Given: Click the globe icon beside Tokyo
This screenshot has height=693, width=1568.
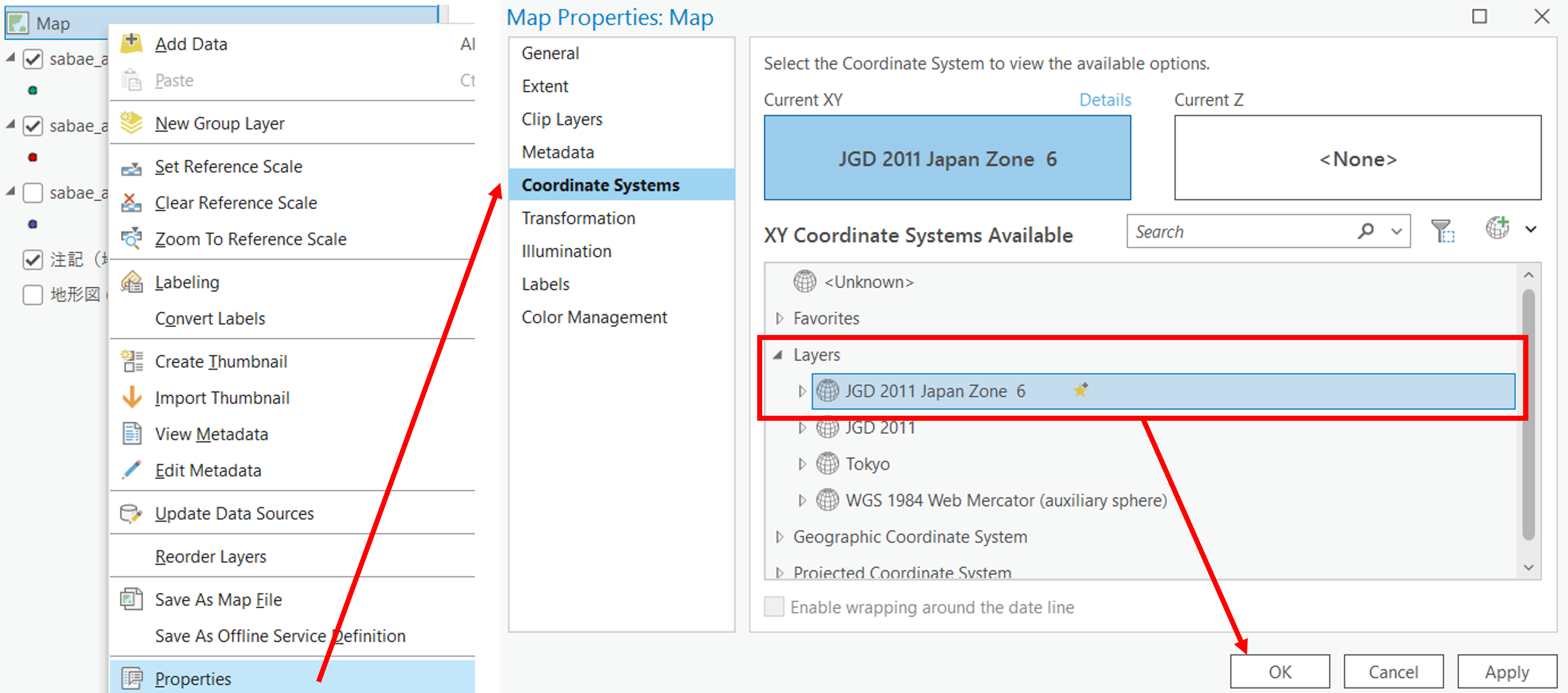Looking at the screenshot, I should [x=827, y=463].
